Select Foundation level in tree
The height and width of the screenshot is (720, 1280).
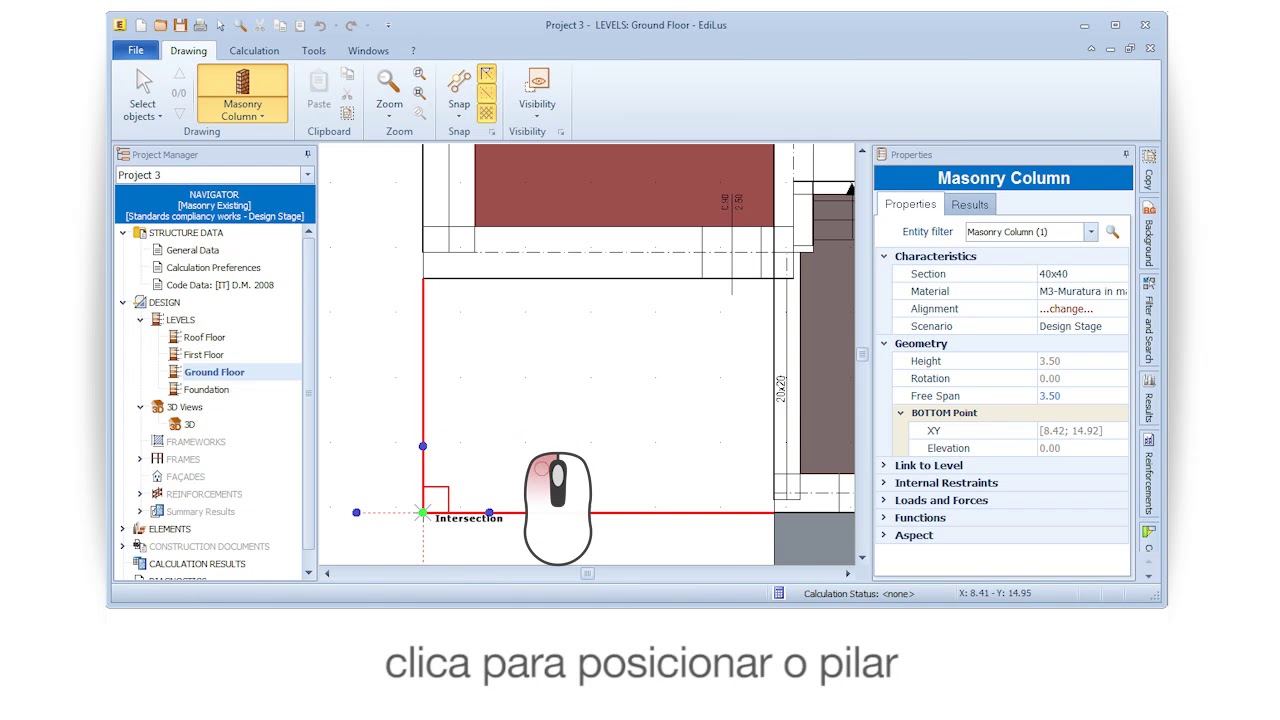(x=207, y=390)
